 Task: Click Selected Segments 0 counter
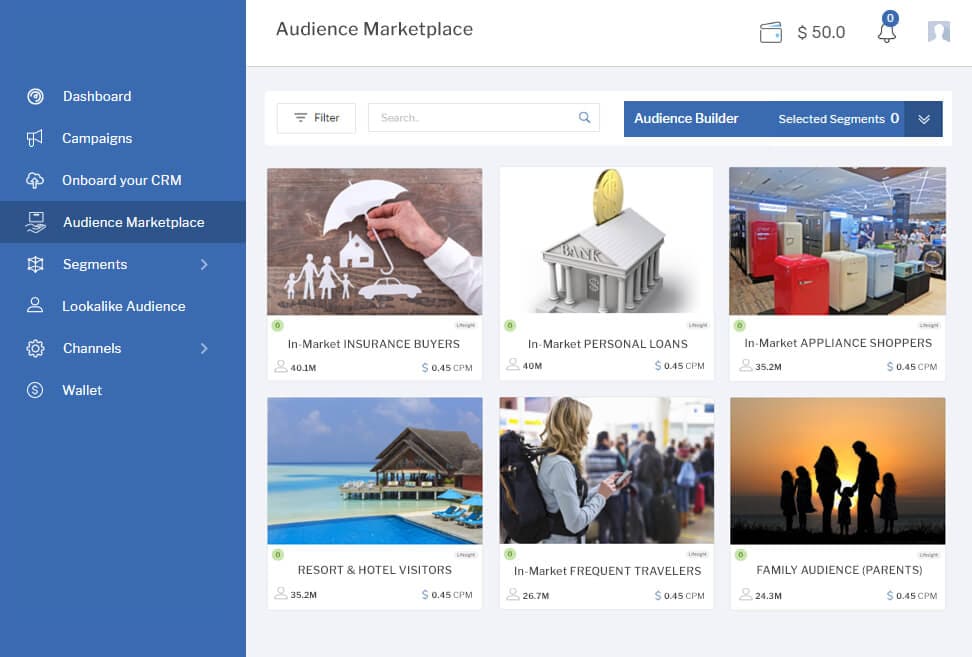click(839, 118)
